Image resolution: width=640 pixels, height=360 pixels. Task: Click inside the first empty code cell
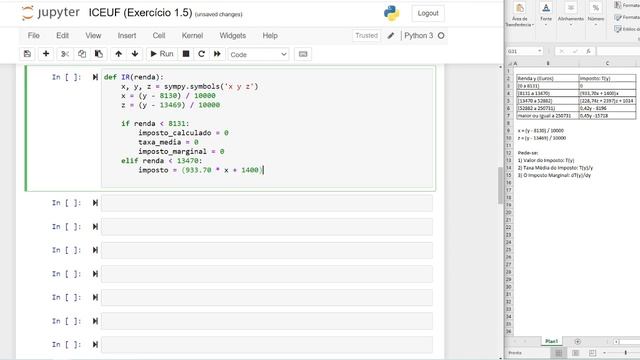tap(267, 203)
